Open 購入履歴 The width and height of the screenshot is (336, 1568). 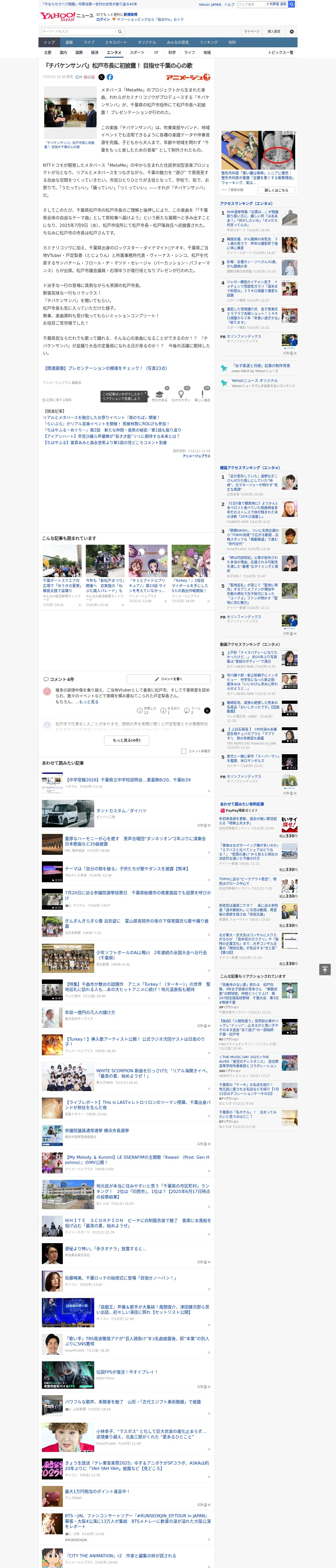(274, 32)
